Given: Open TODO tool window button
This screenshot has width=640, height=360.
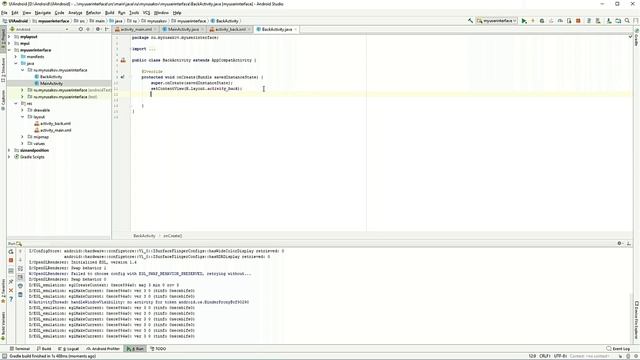Looking at the screenshot, I should (x=158, y=349).
